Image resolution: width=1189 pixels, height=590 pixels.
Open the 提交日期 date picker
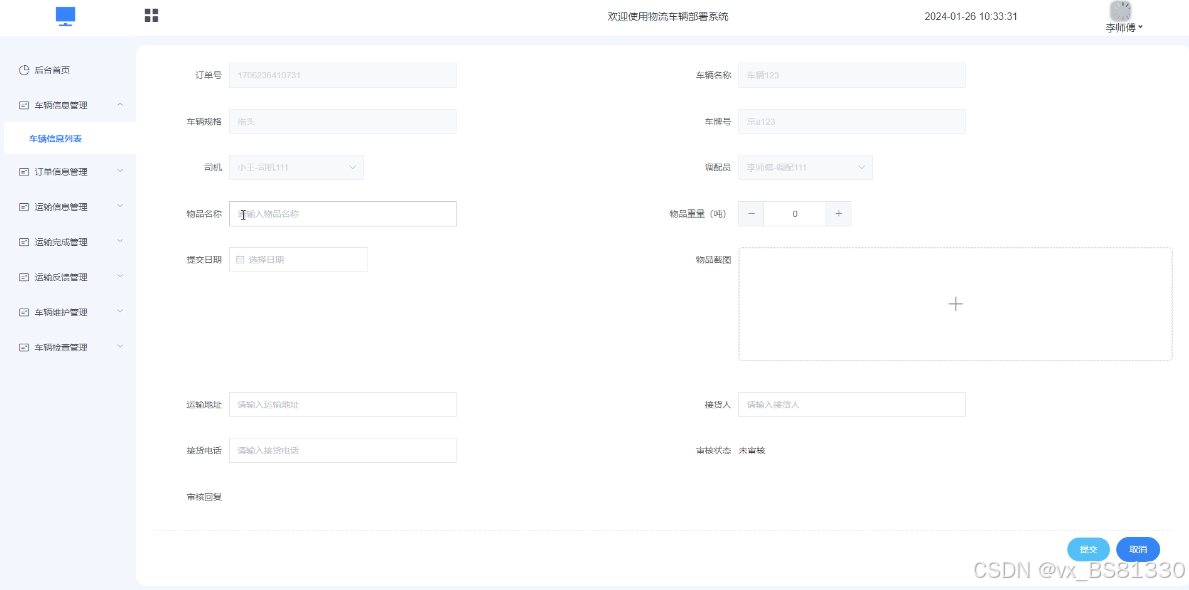[x=298, y=259]
